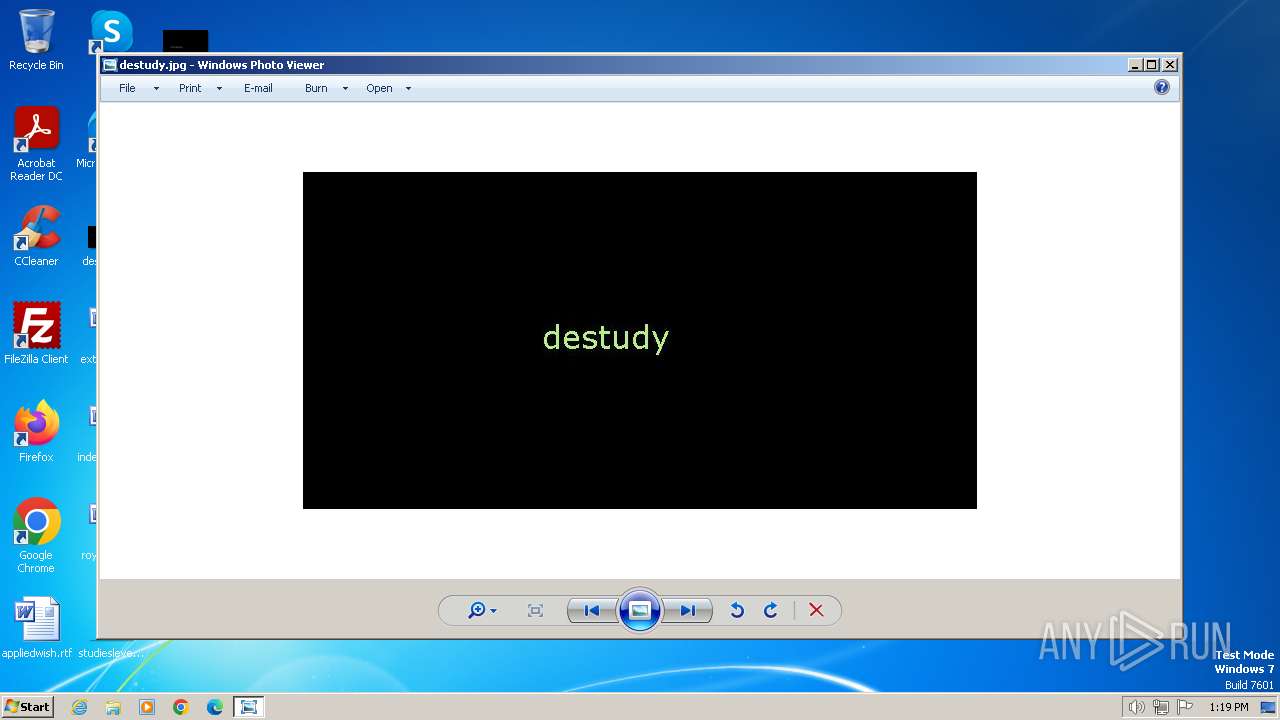
Task: Select the CCleaner desktop icon
Action: (36, 236)
